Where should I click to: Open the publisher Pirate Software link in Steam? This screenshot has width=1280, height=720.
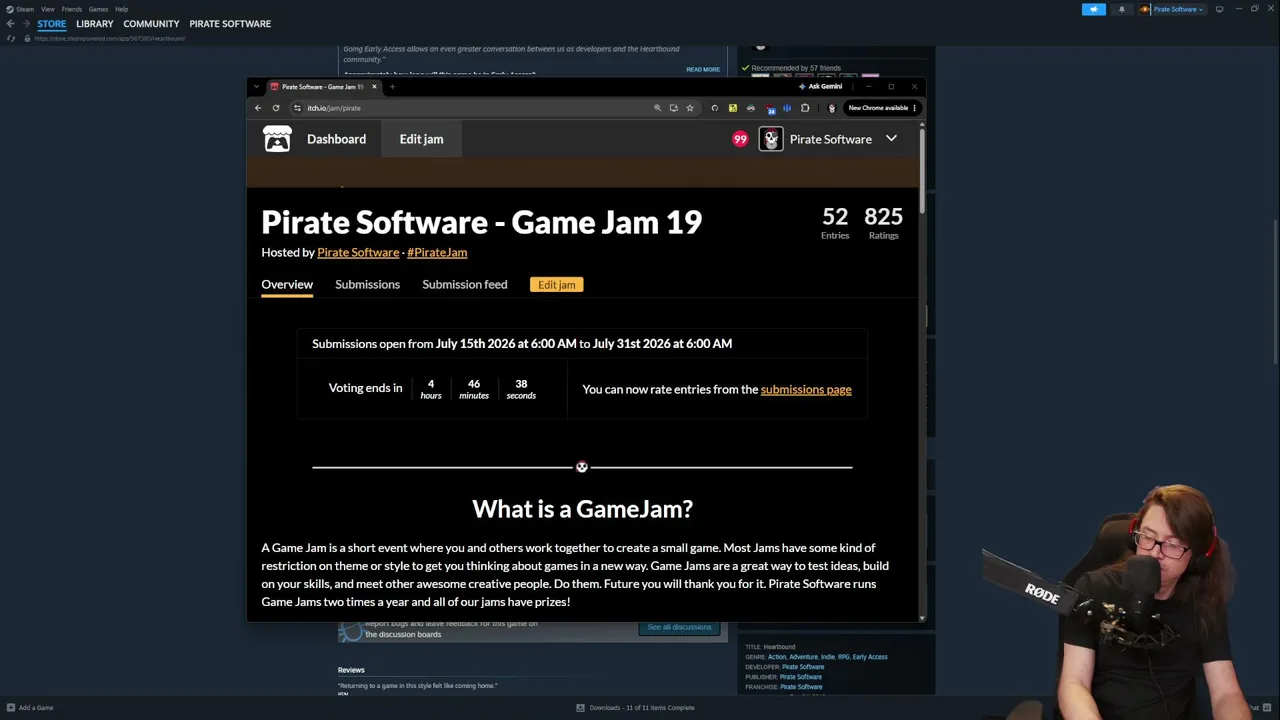[801, 677]
